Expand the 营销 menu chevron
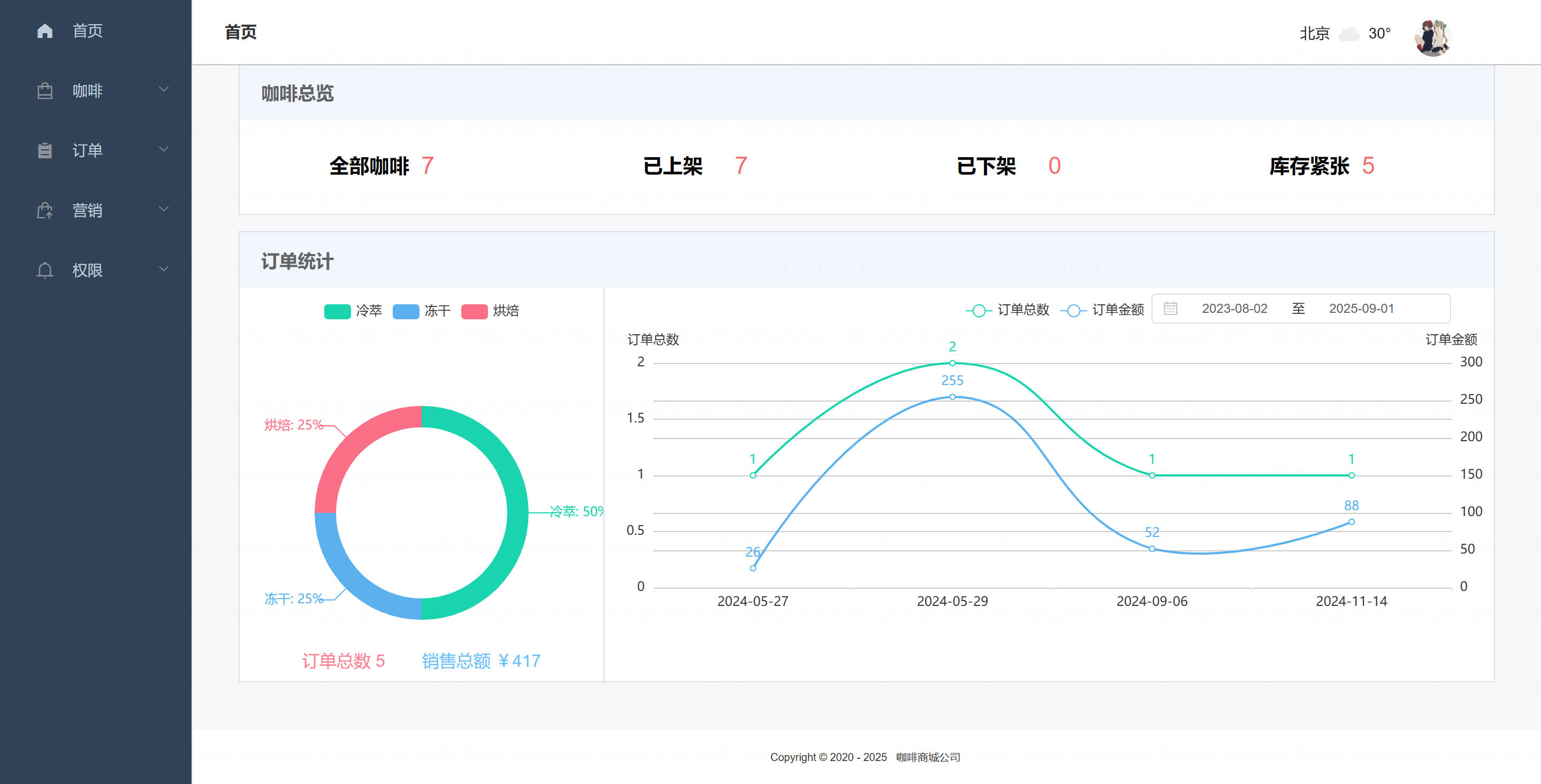1541x784 pixels. [x=163, y=209]
